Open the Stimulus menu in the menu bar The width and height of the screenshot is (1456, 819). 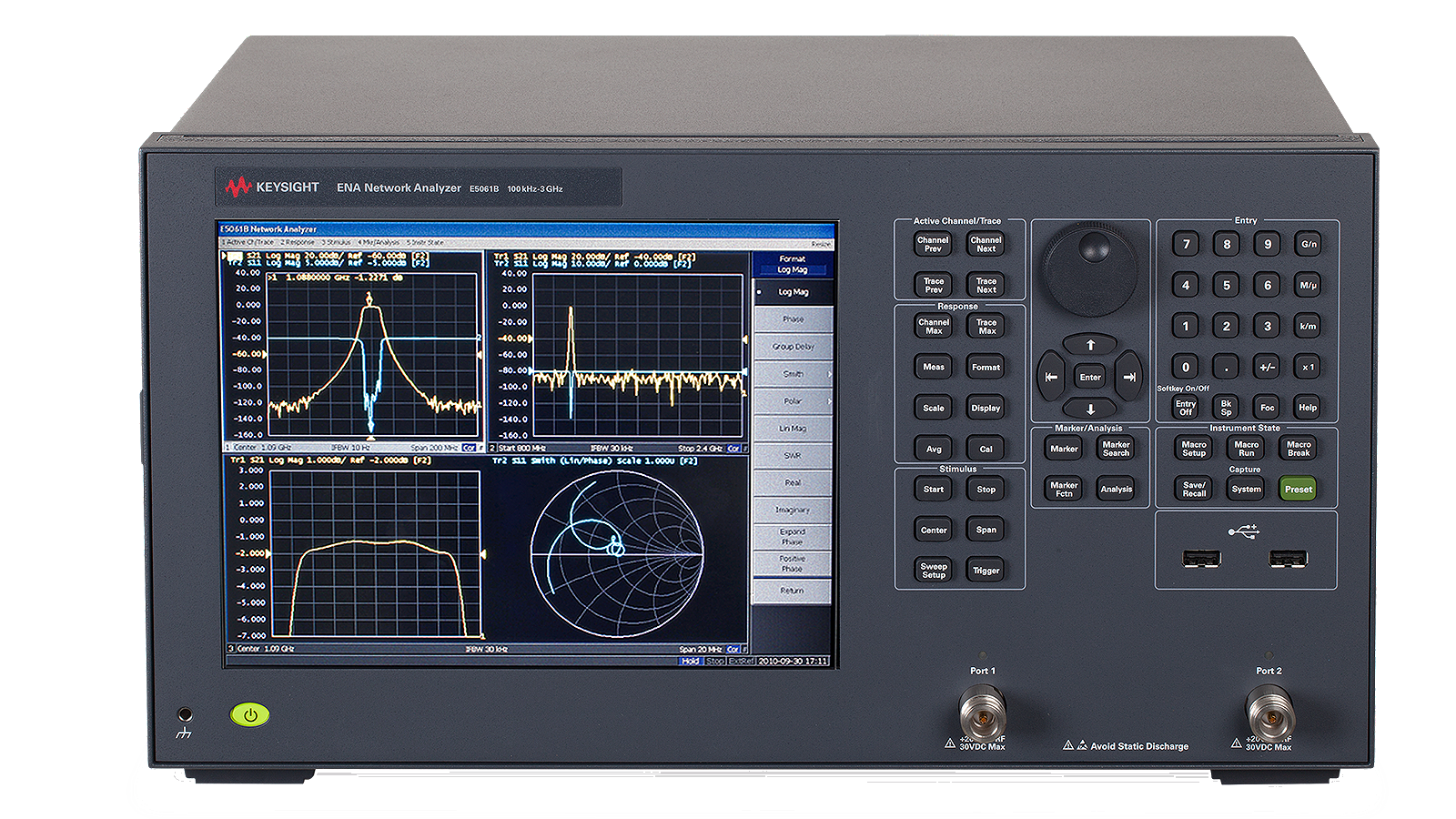click(336, 243)
